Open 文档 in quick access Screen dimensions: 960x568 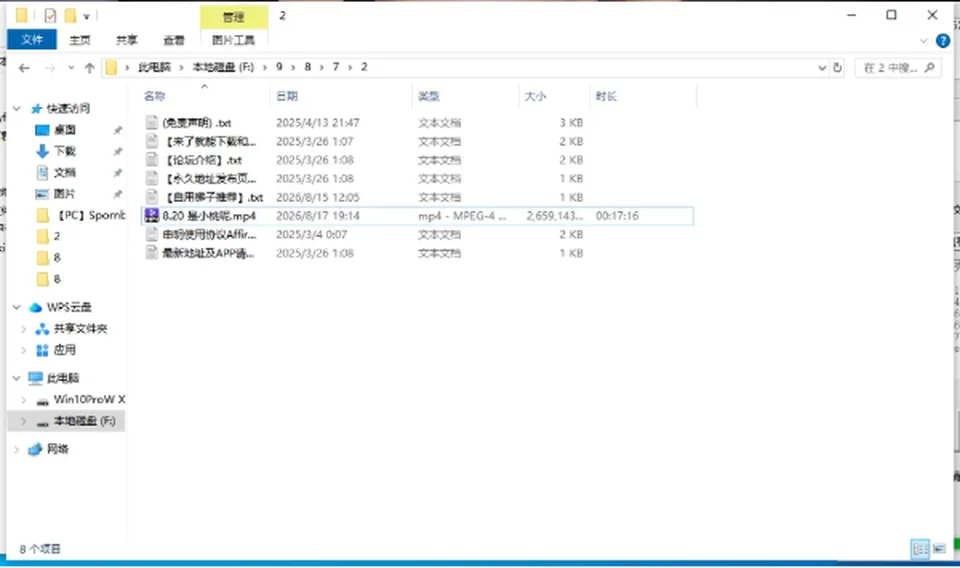(65, 173)
